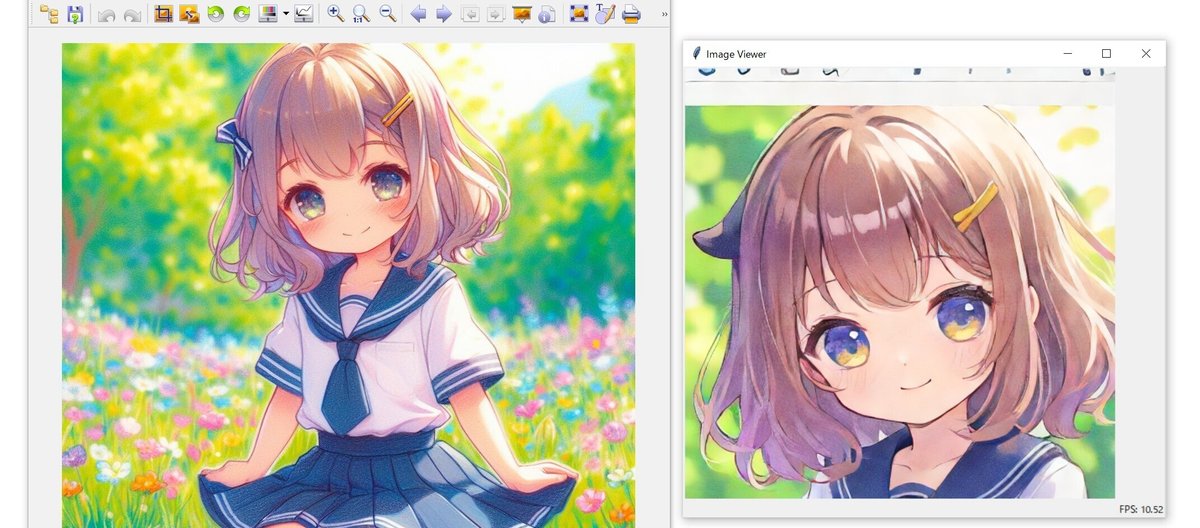Open the Resize image tool
This screenshot has height=528, width=1200.
(x=189, y=14)
